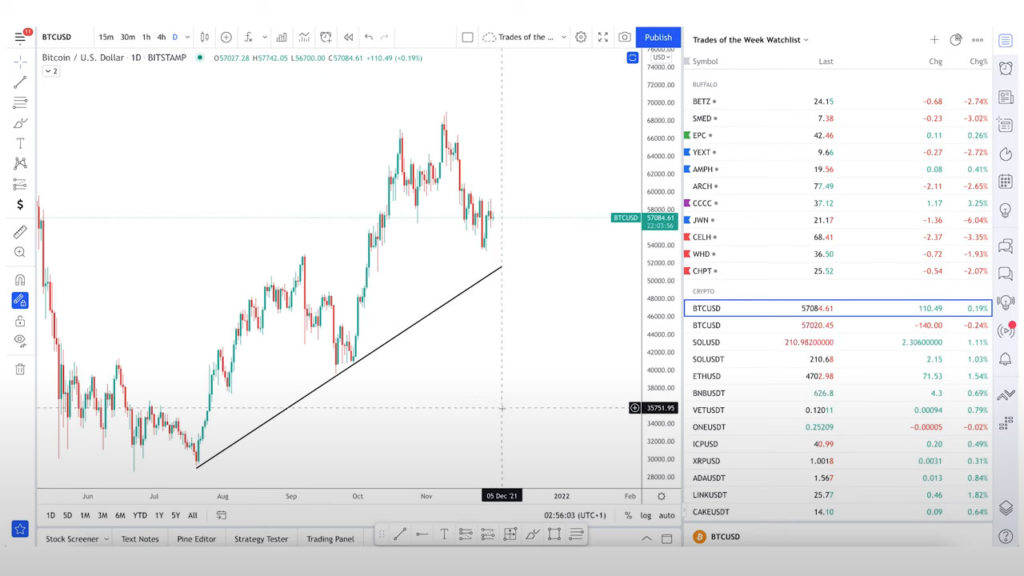Viewport: 1024px width, 576px height.
Task: Open the financials bar chart icon
Action: [x=281, y=37]
